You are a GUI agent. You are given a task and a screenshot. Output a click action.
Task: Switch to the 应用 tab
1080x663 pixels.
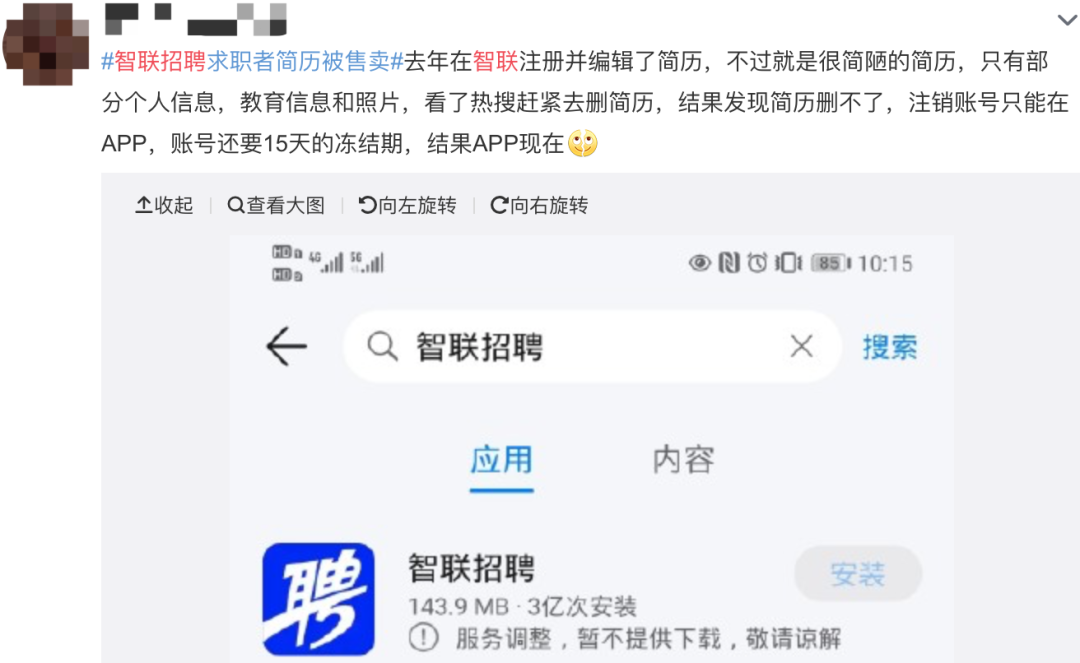tap(501, 460)
